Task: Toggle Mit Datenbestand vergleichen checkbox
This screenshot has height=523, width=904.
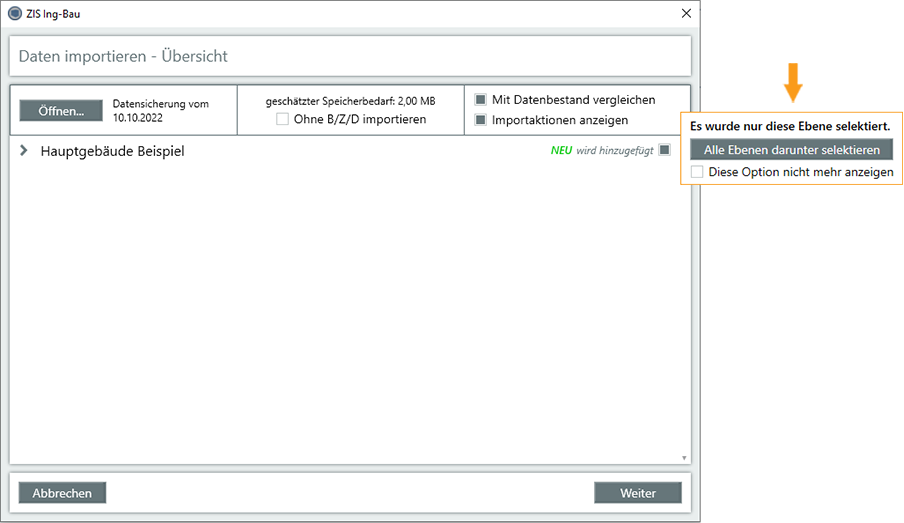Action: click(481, 100)
